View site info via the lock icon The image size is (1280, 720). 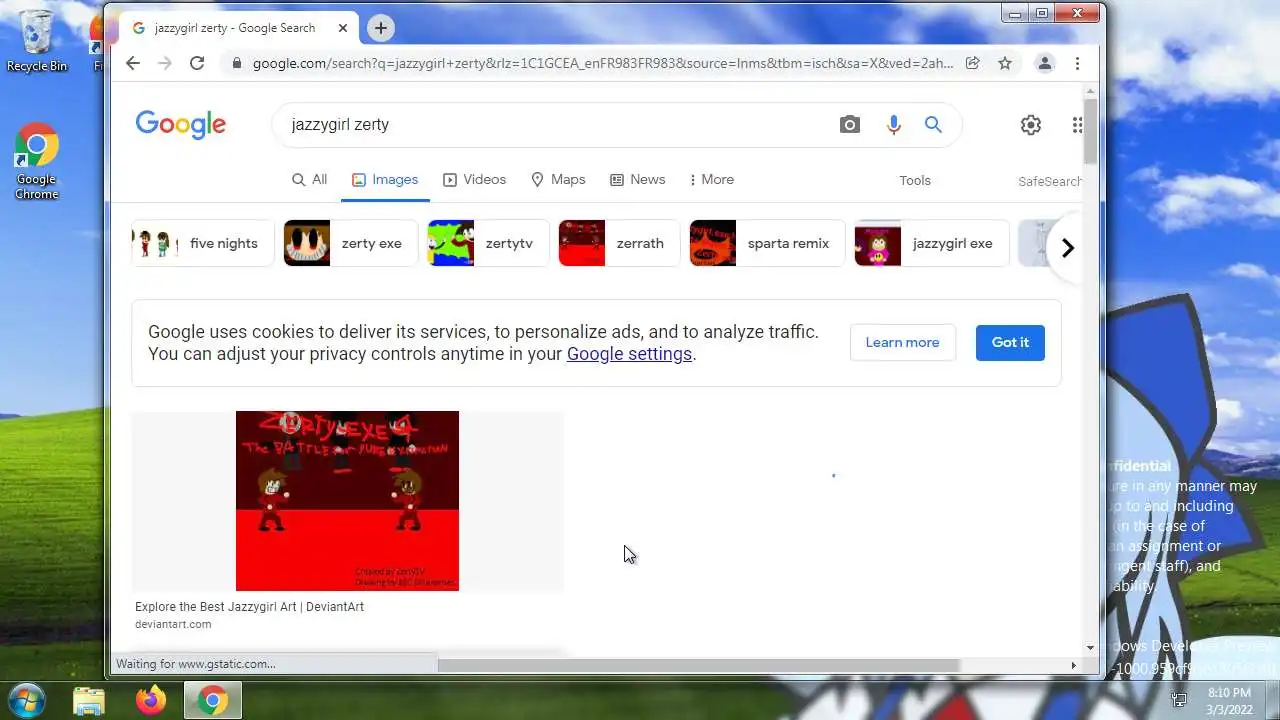click(x=237, y=63)
